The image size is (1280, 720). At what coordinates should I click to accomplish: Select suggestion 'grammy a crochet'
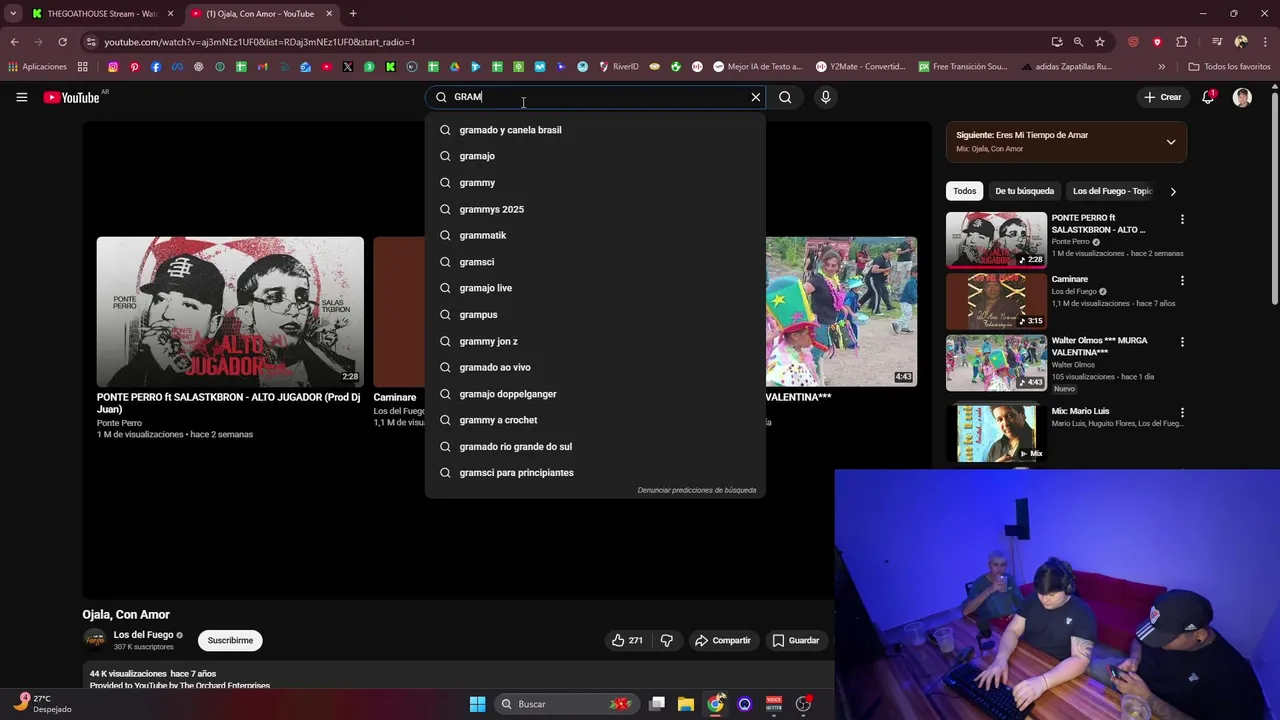(x=595, y=420)
